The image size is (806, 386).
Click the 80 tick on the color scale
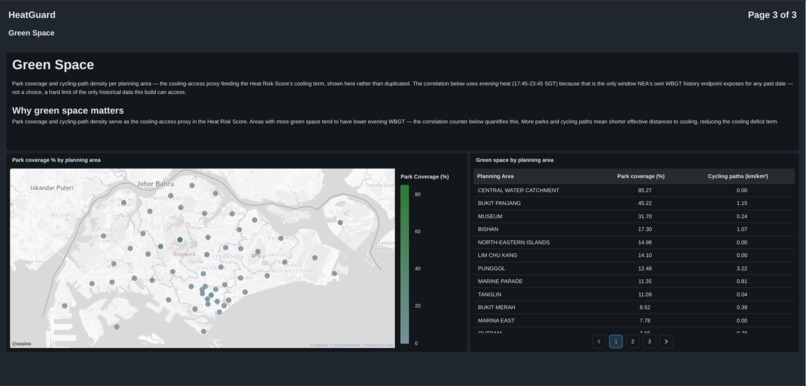[x=418, y=194]
